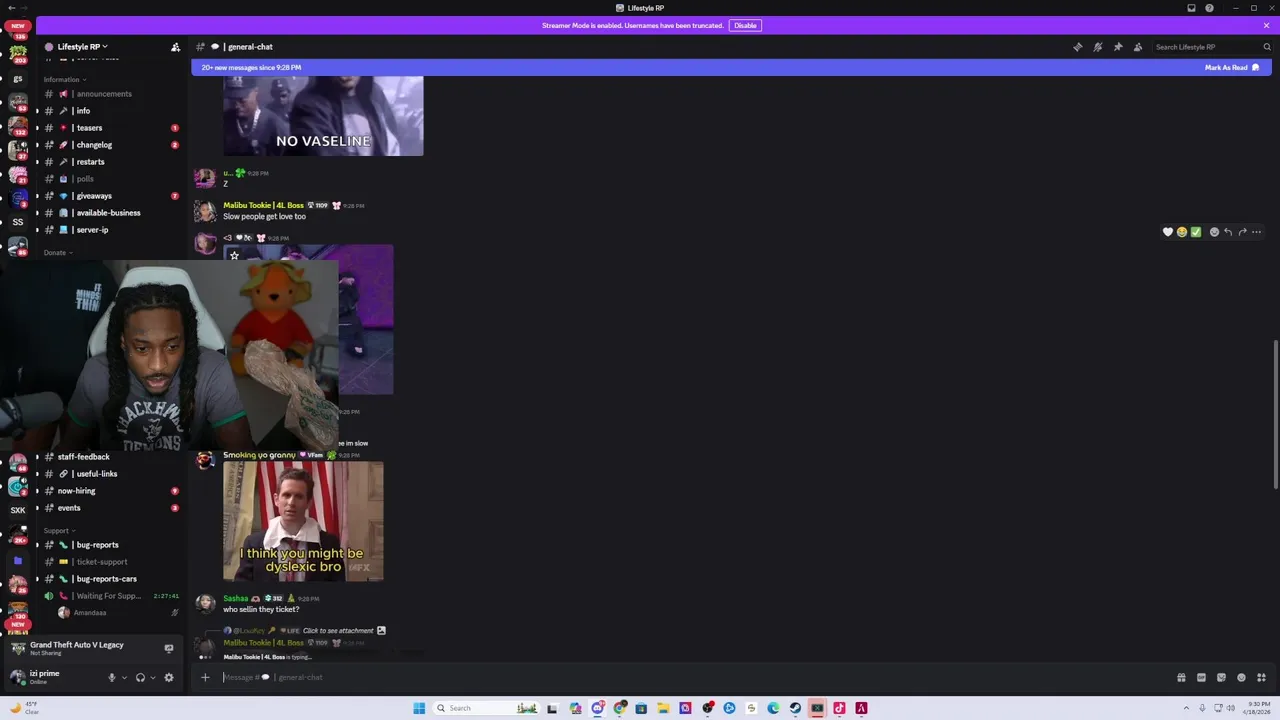
Task: Open the output device dropdown arrow beside headphones
Action: point(152,677)
